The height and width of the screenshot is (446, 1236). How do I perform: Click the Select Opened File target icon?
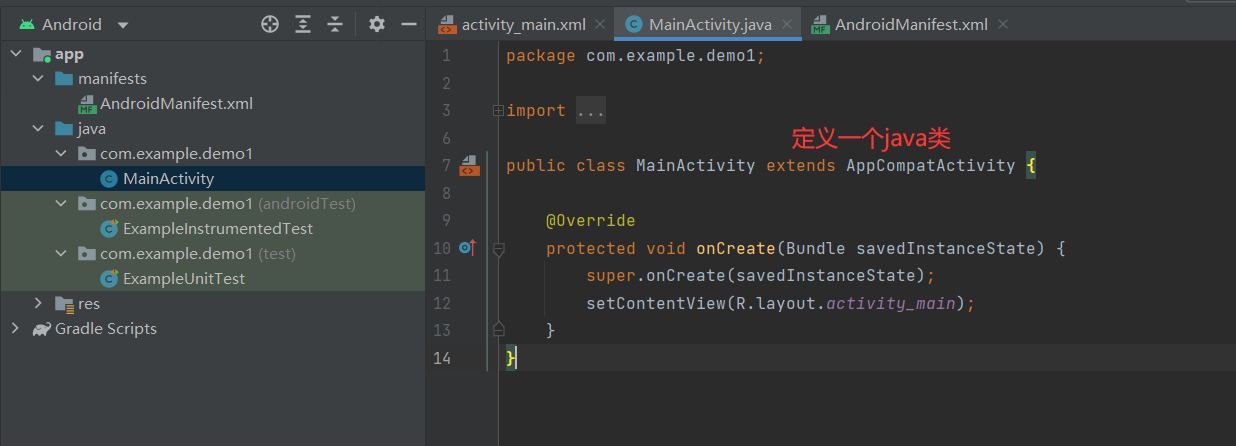click(269, 24)
